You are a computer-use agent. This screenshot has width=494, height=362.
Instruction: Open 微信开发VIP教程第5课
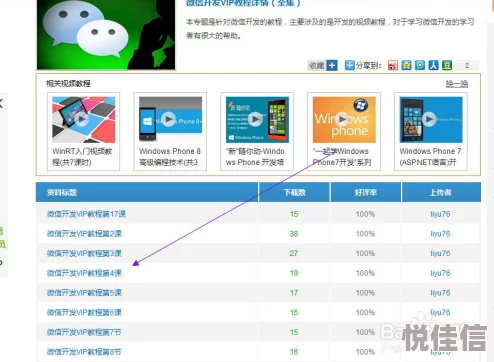click(84, 293)
